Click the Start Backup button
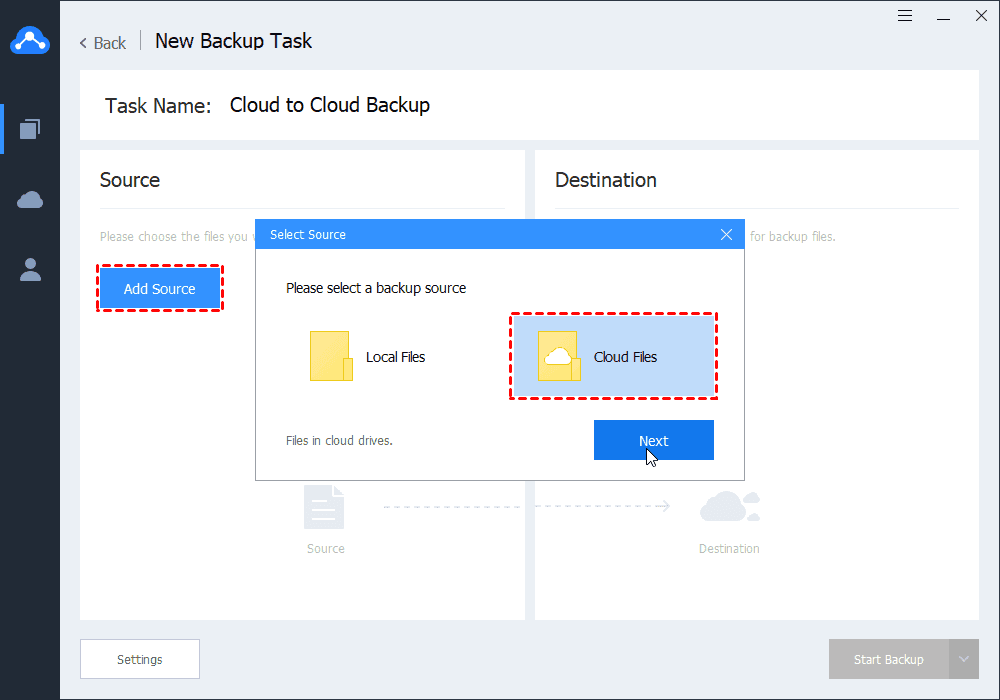 tap(888, 659)
